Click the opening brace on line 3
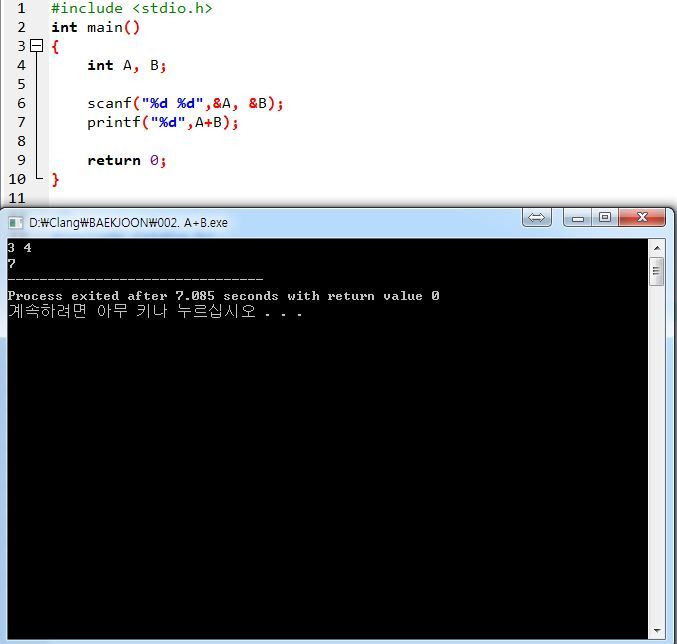 pyautogui.click(x=55, y=46)
